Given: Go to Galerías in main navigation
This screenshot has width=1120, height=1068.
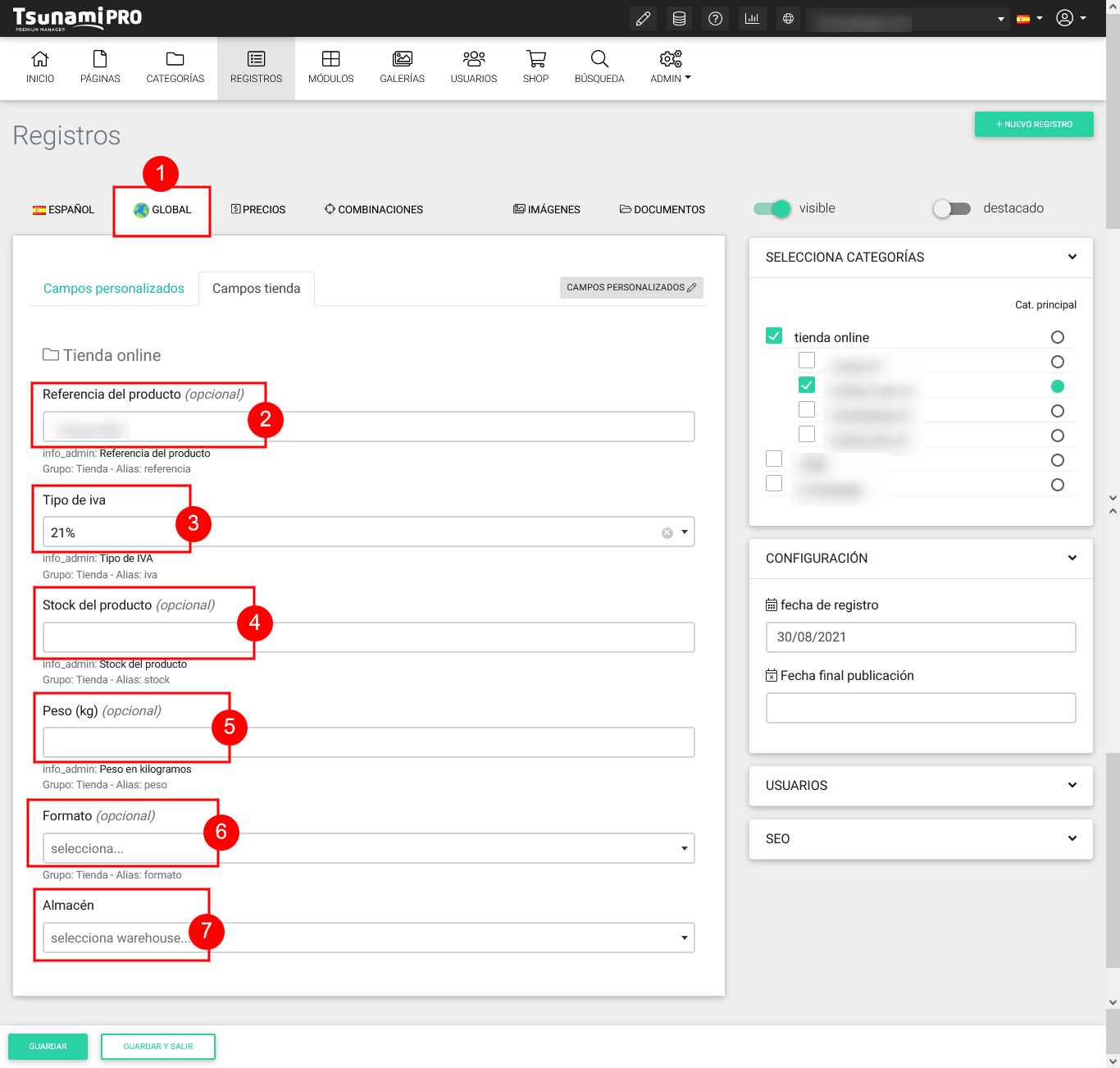Looking at the screenshot, I should point(402,67).
